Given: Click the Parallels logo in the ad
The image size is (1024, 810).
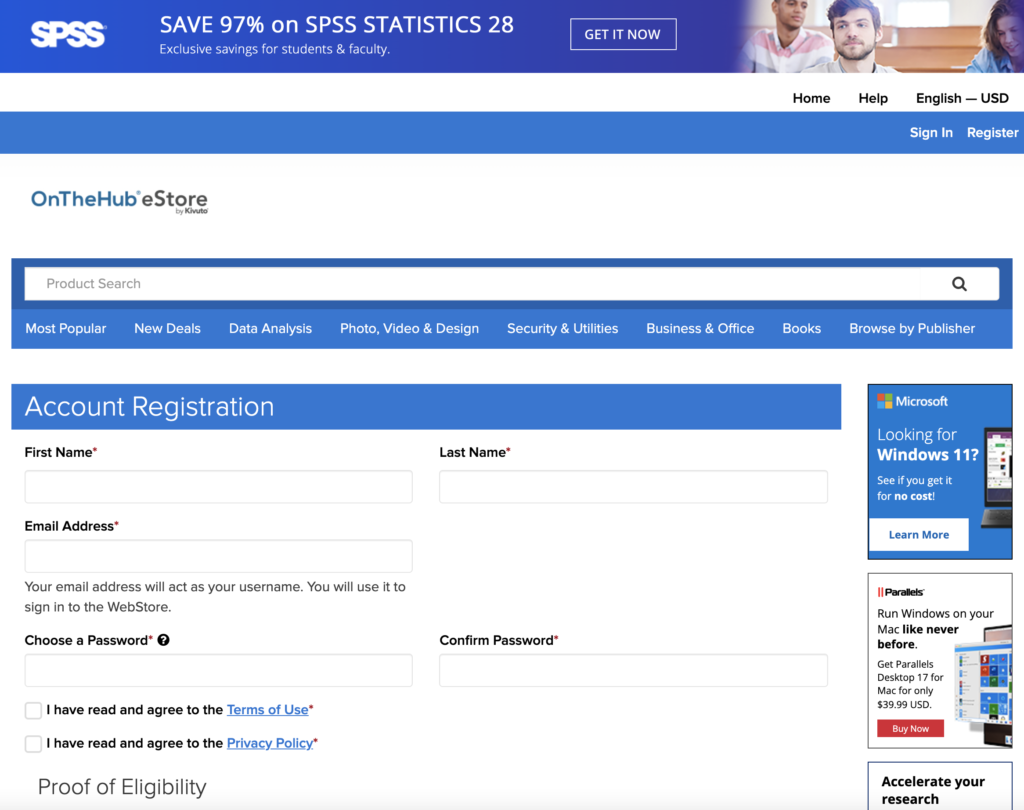Looking at the screenshot, I should tap(901, 592).
